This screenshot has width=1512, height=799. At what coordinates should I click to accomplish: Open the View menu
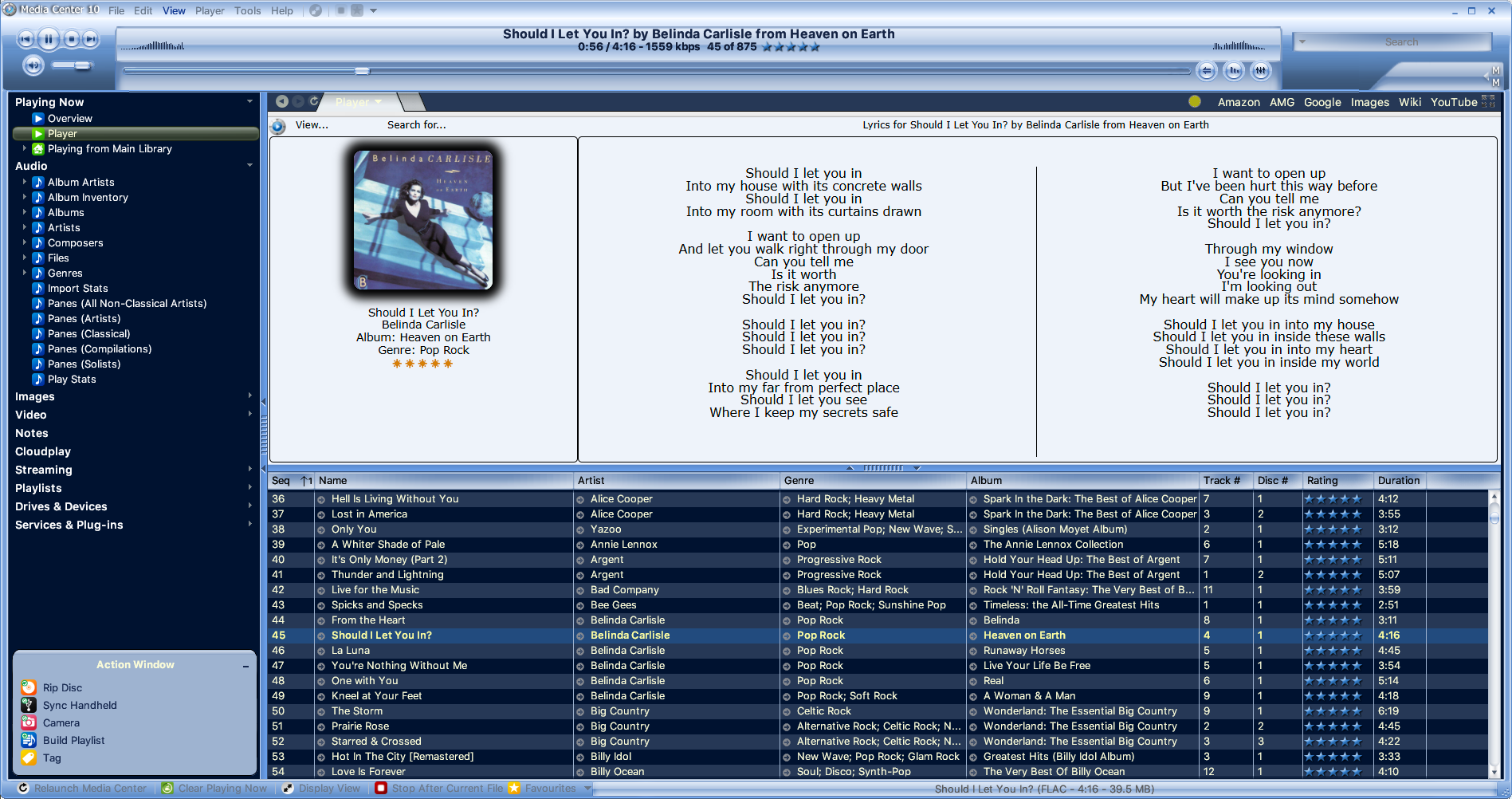pos(174,10)
